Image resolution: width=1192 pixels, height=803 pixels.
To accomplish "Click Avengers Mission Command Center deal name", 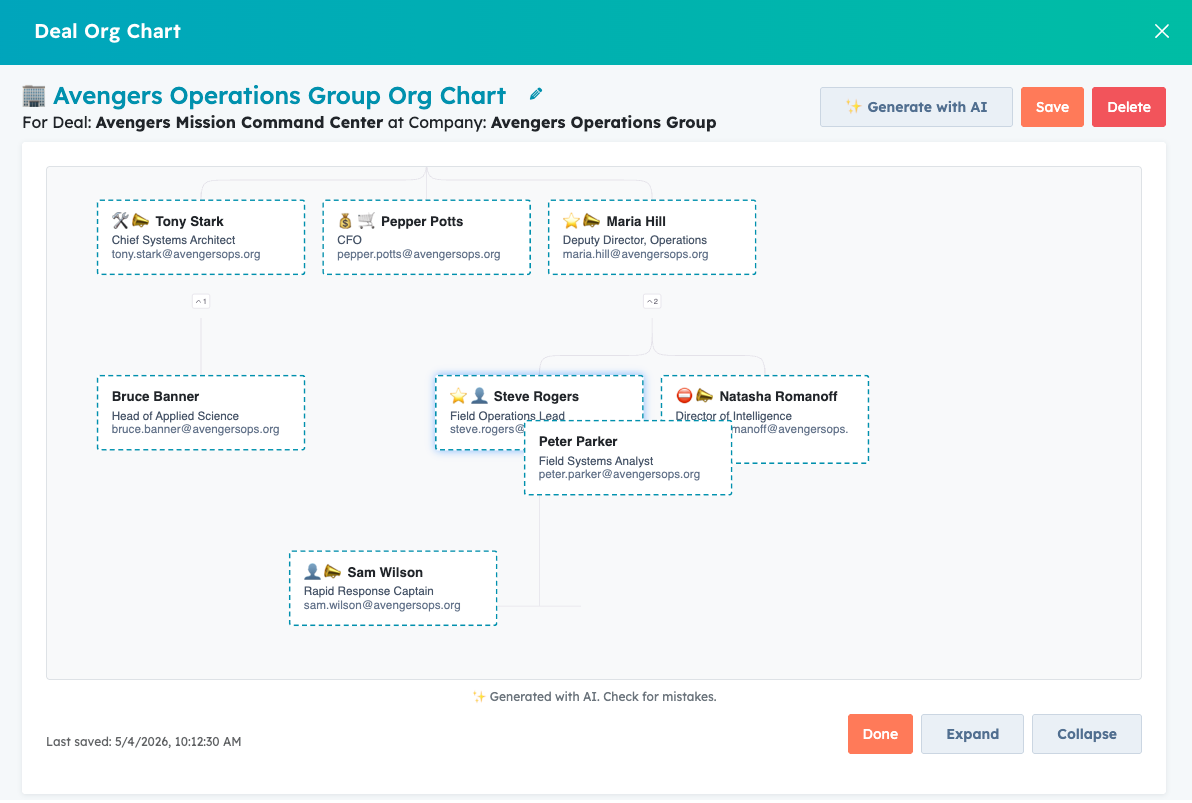I will [x=239, y=122].
